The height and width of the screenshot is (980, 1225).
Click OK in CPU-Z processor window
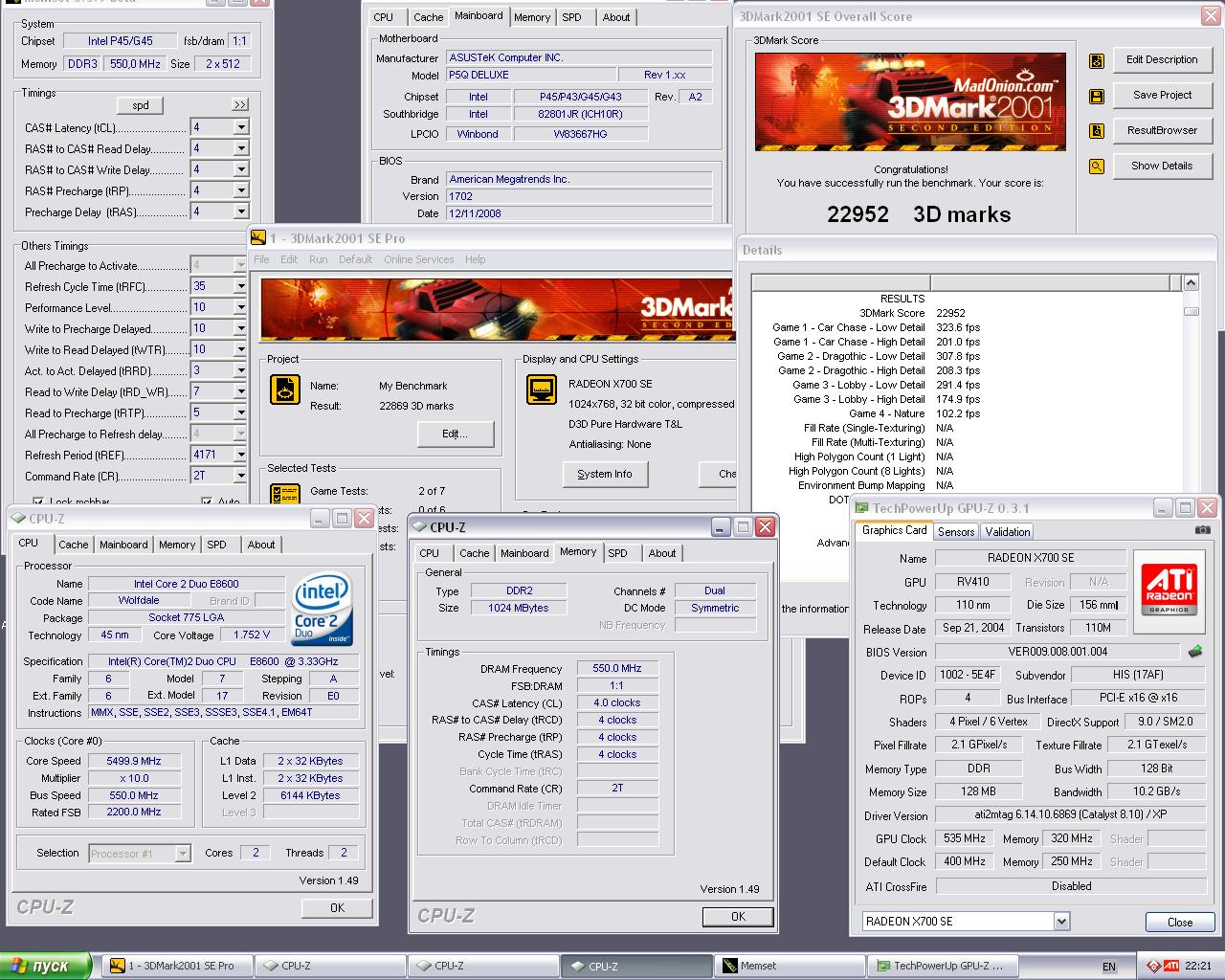coord(337,907)
